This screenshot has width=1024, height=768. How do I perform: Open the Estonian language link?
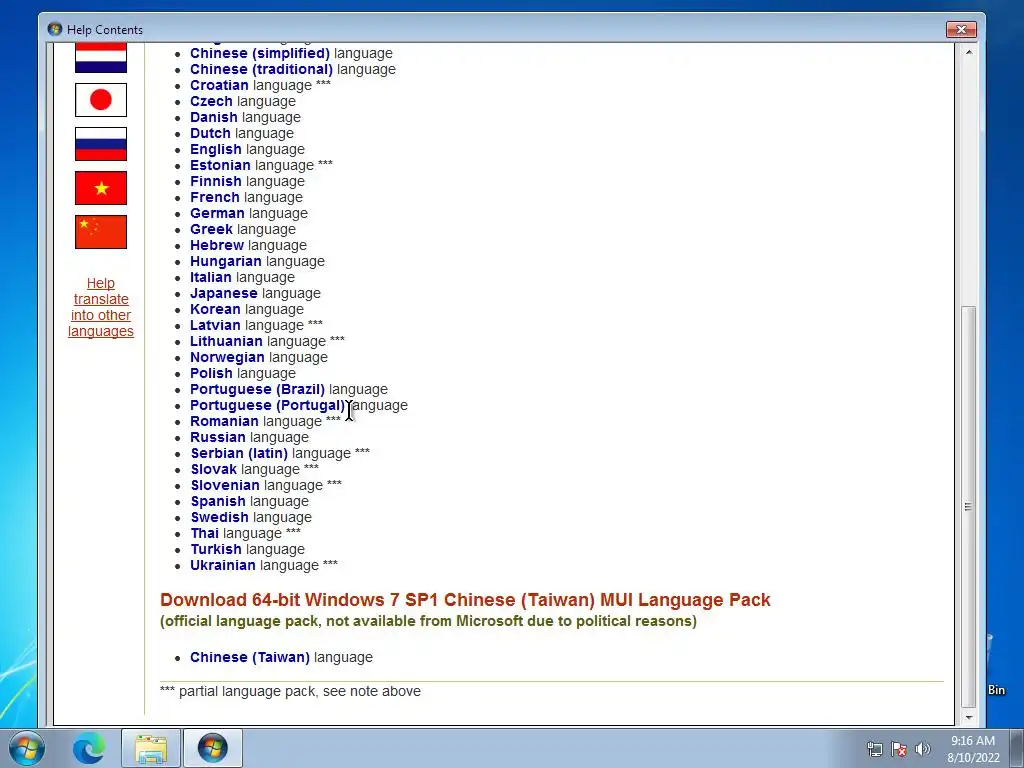[220, 165]
